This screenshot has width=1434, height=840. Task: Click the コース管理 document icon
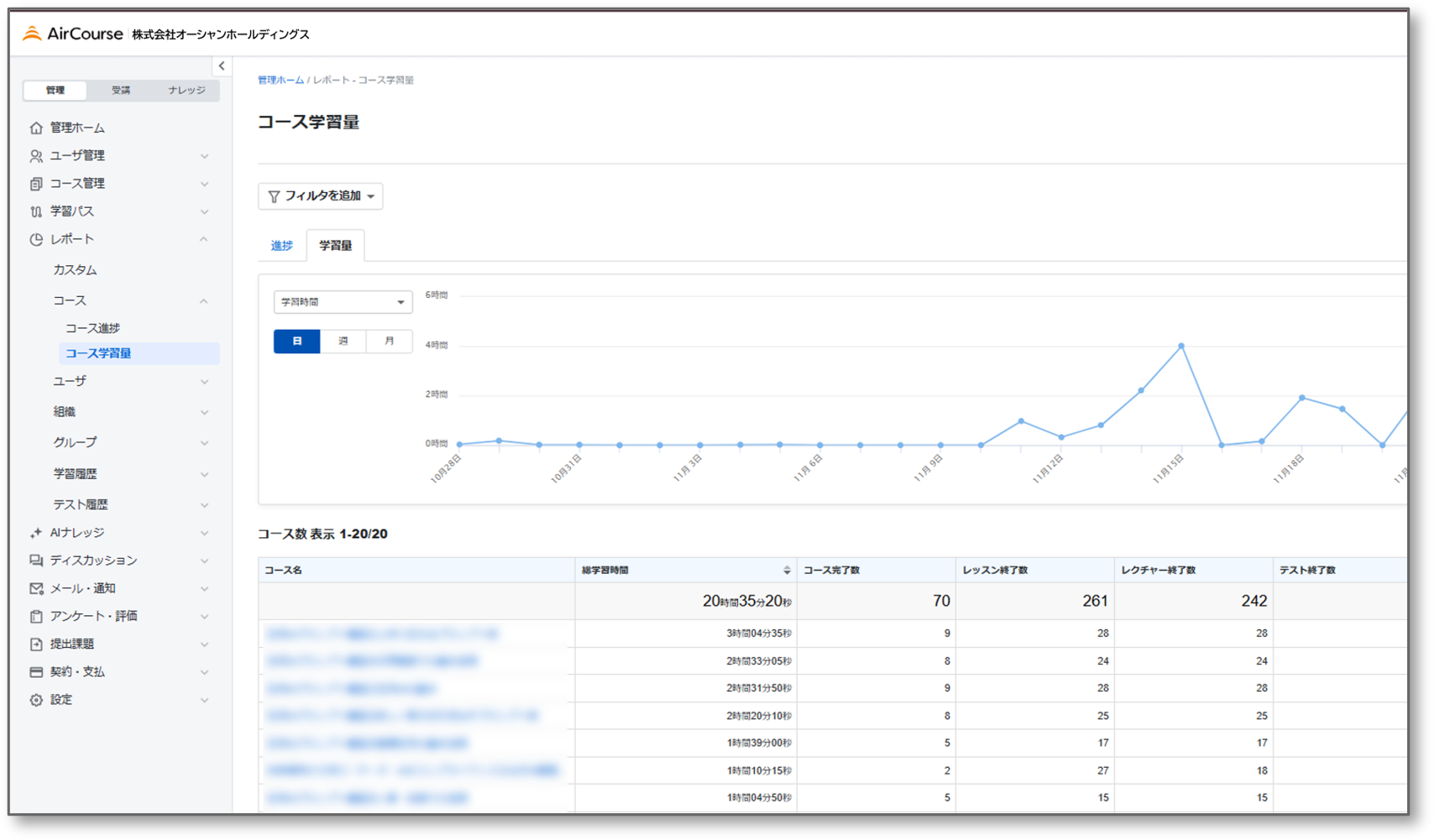coord(36,184)
